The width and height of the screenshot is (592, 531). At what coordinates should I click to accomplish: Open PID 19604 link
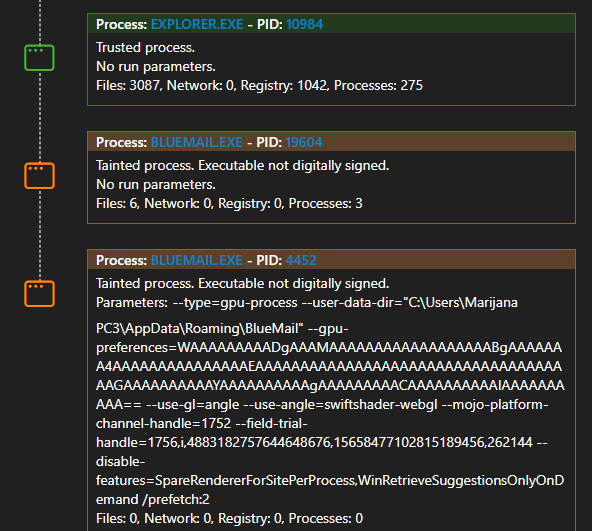pyautogui.click(x=304, y=142)
